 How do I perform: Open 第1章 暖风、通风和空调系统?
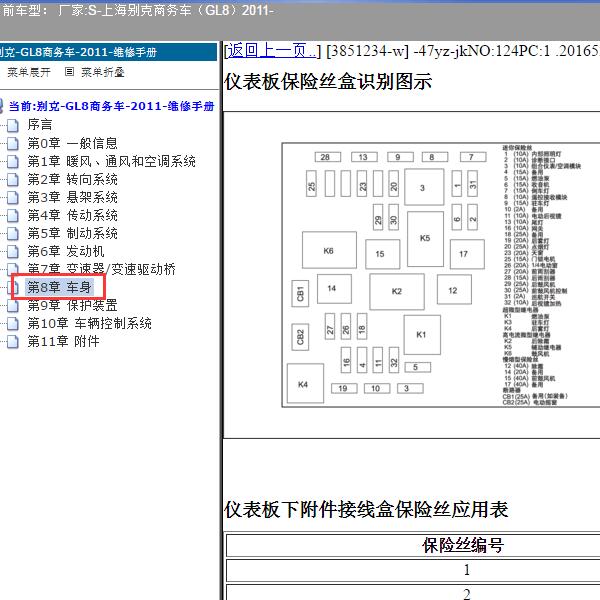pos(111,161)
